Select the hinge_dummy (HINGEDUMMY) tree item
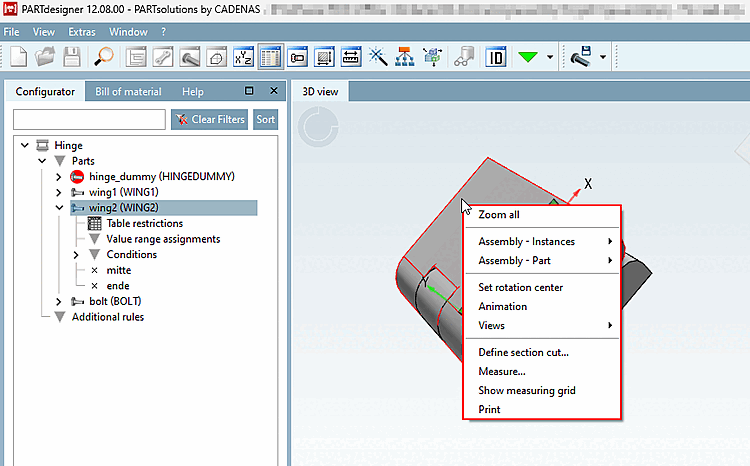 click(162, 177)
